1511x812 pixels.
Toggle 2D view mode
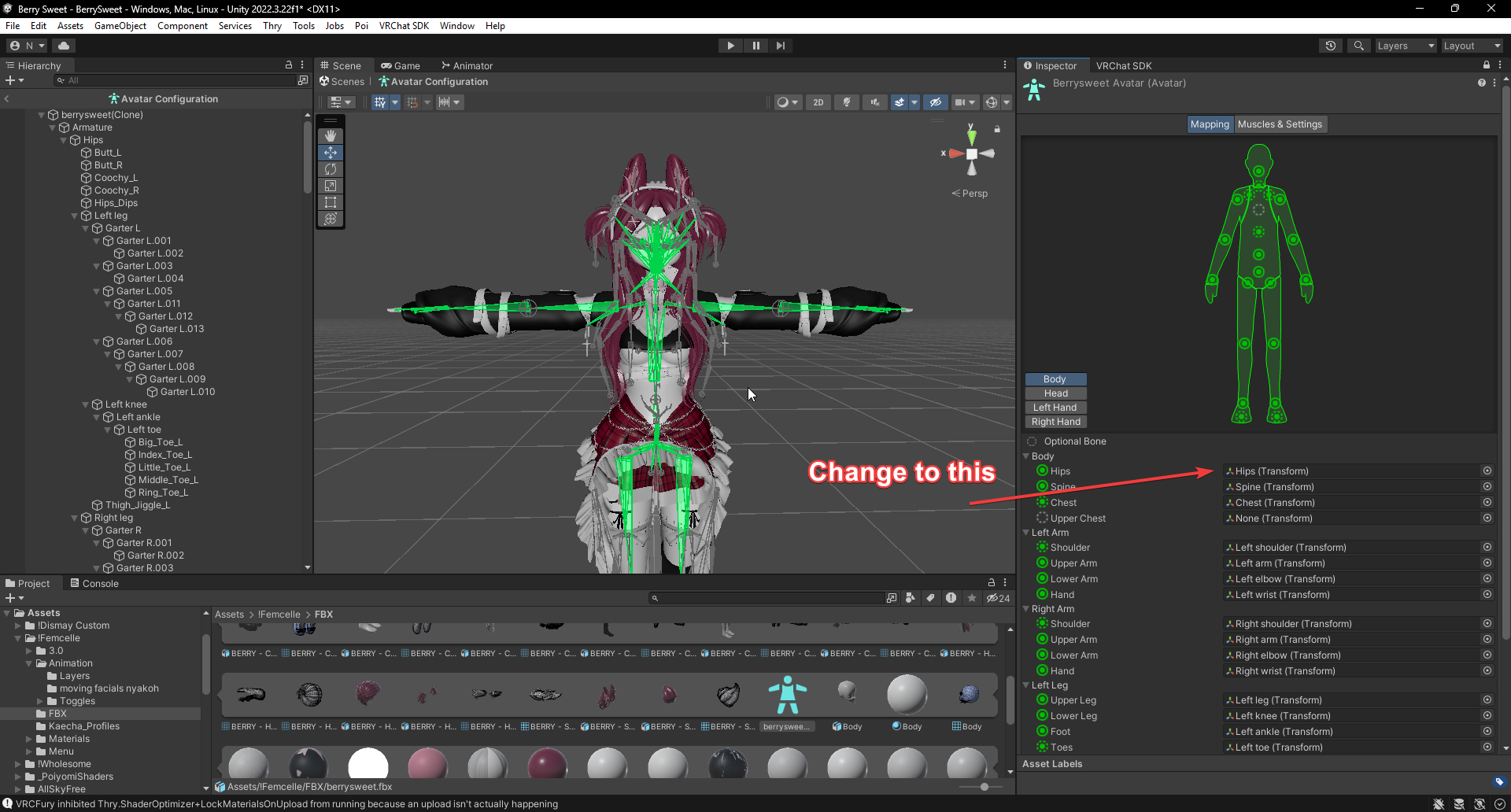818,102
